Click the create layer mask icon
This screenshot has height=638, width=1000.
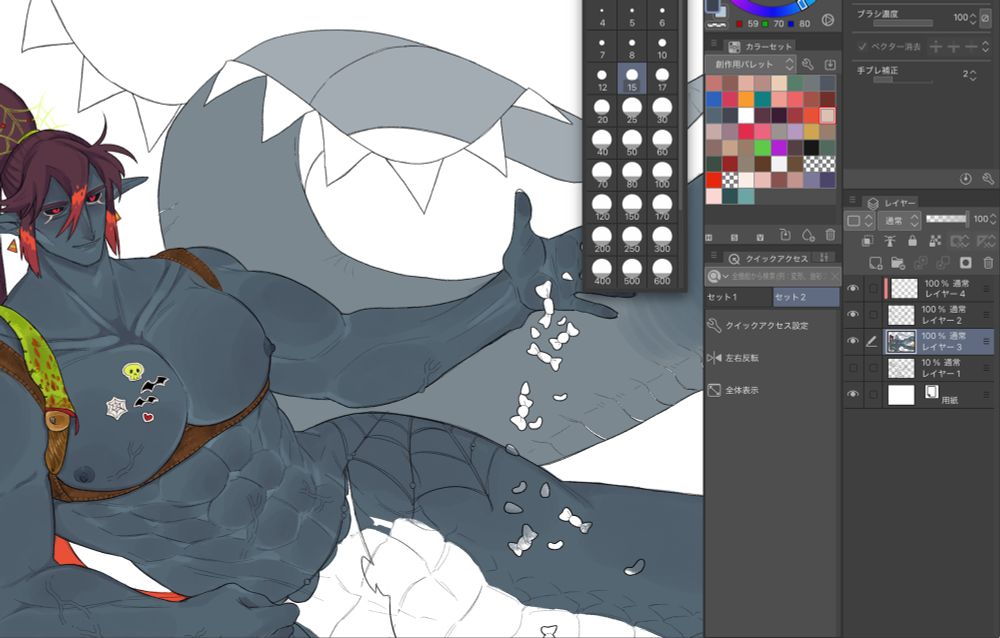(966, 263)
